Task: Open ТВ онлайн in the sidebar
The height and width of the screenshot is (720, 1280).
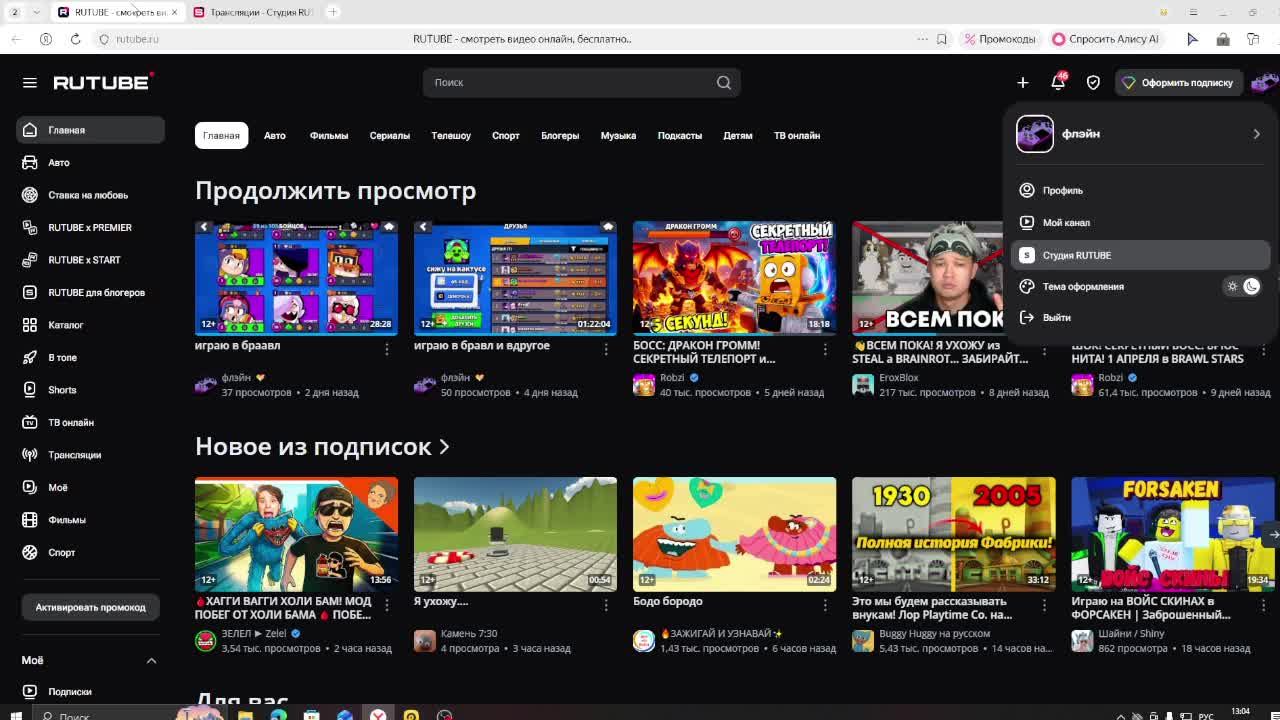Action: point(90,422)
